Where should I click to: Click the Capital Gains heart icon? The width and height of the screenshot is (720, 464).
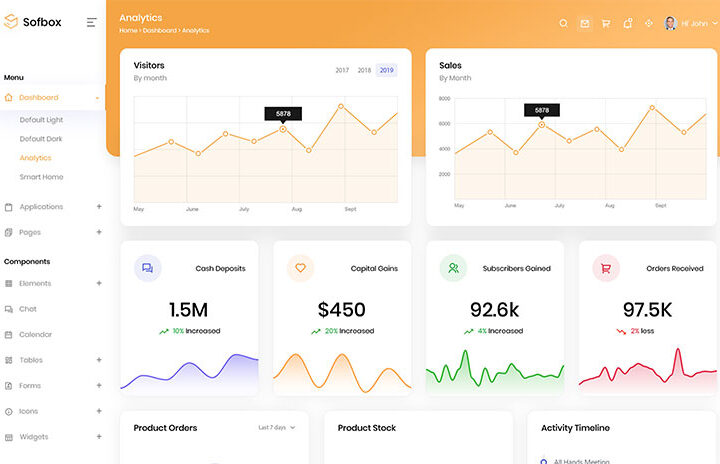[300, 268]
